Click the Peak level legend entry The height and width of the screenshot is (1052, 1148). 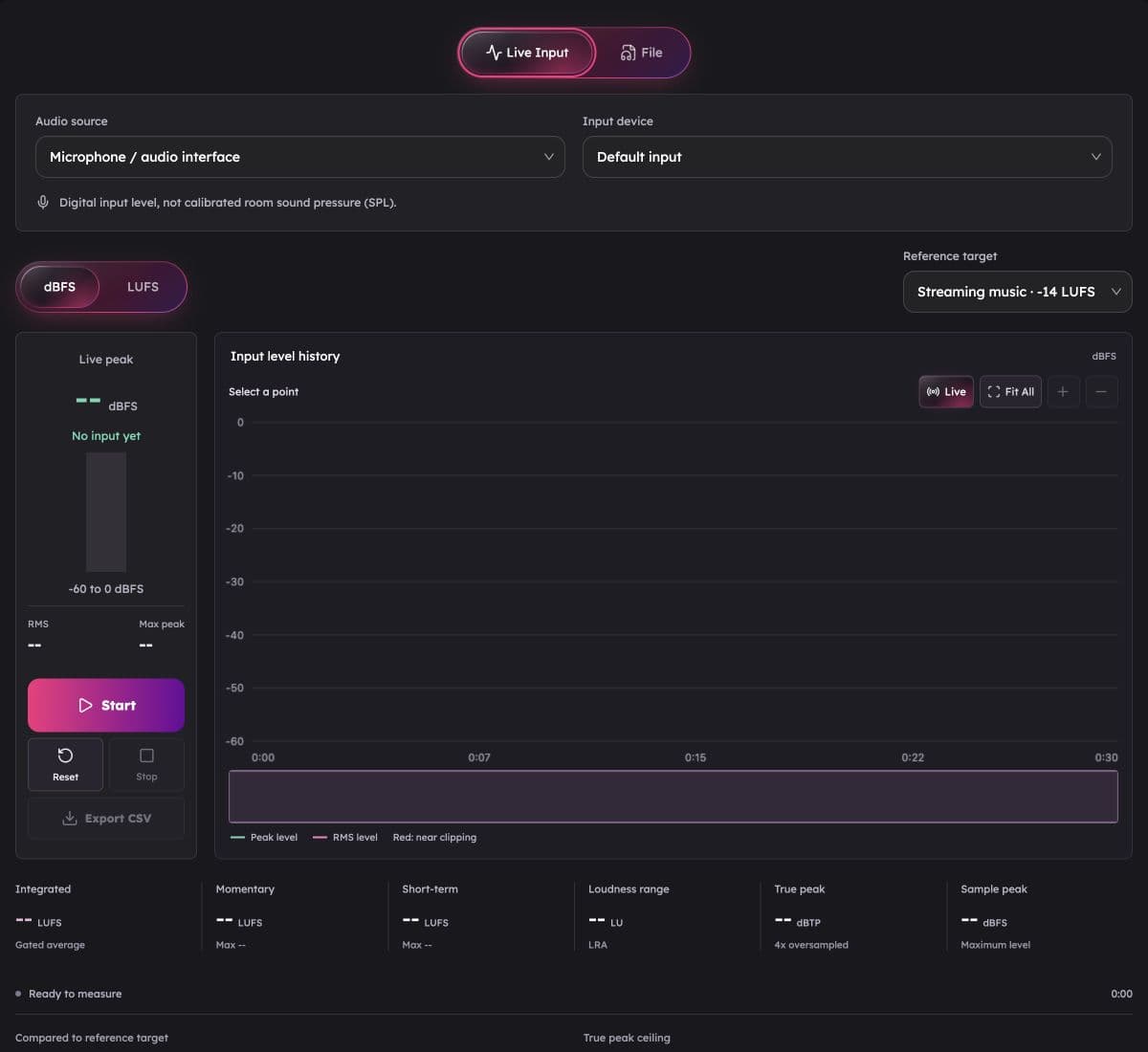pos(264,838)
